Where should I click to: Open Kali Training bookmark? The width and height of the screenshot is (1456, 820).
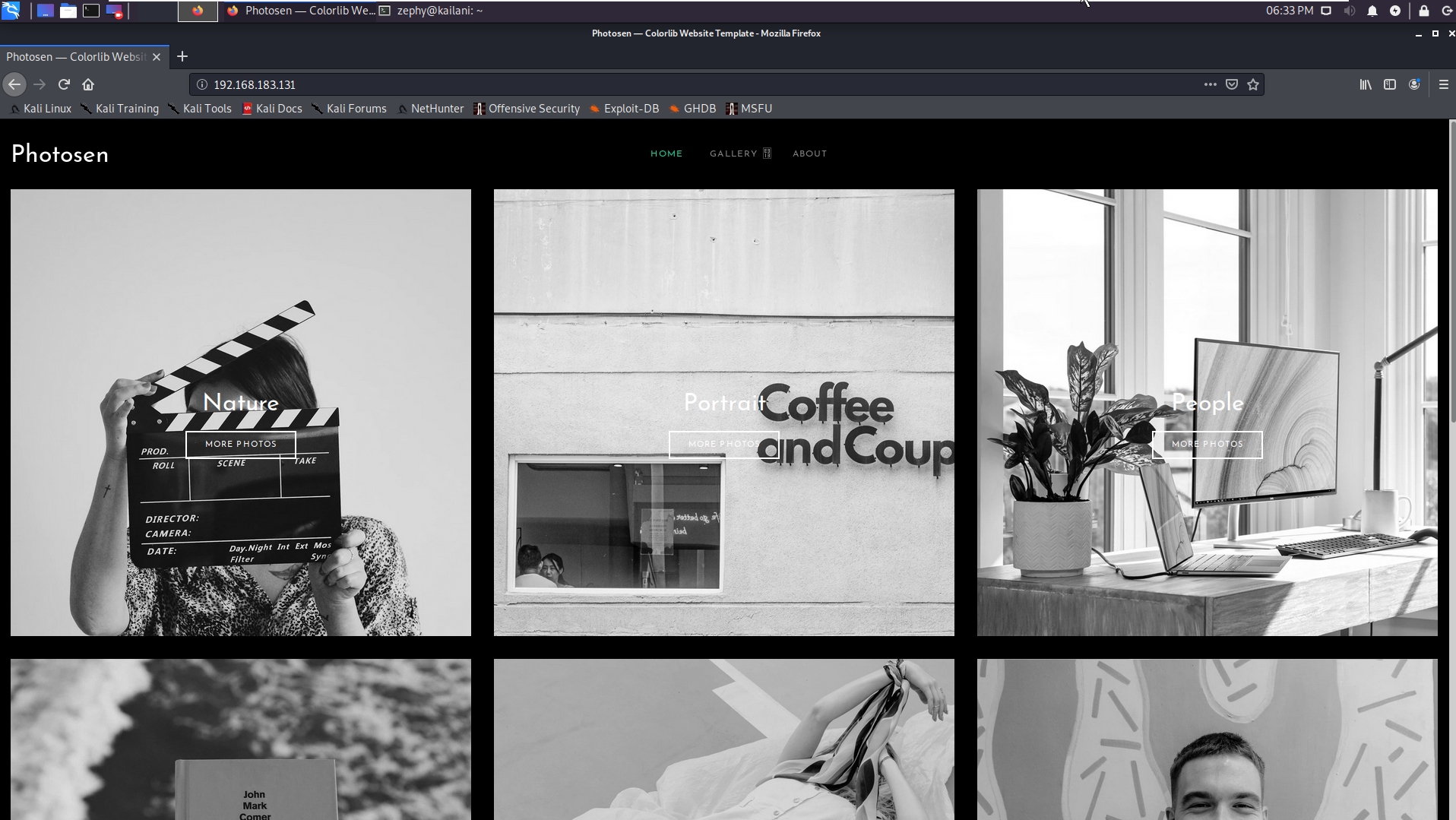(x=120, y=109)
